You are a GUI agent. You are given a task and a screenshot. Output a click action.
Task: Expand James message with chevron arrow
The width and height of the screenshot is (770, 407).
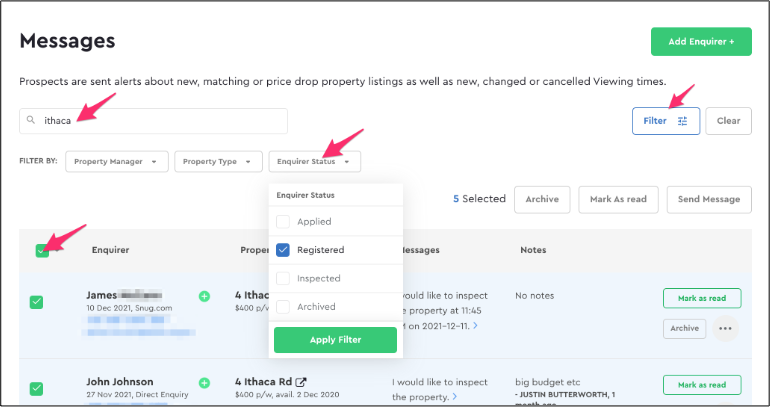pos(475,326)
